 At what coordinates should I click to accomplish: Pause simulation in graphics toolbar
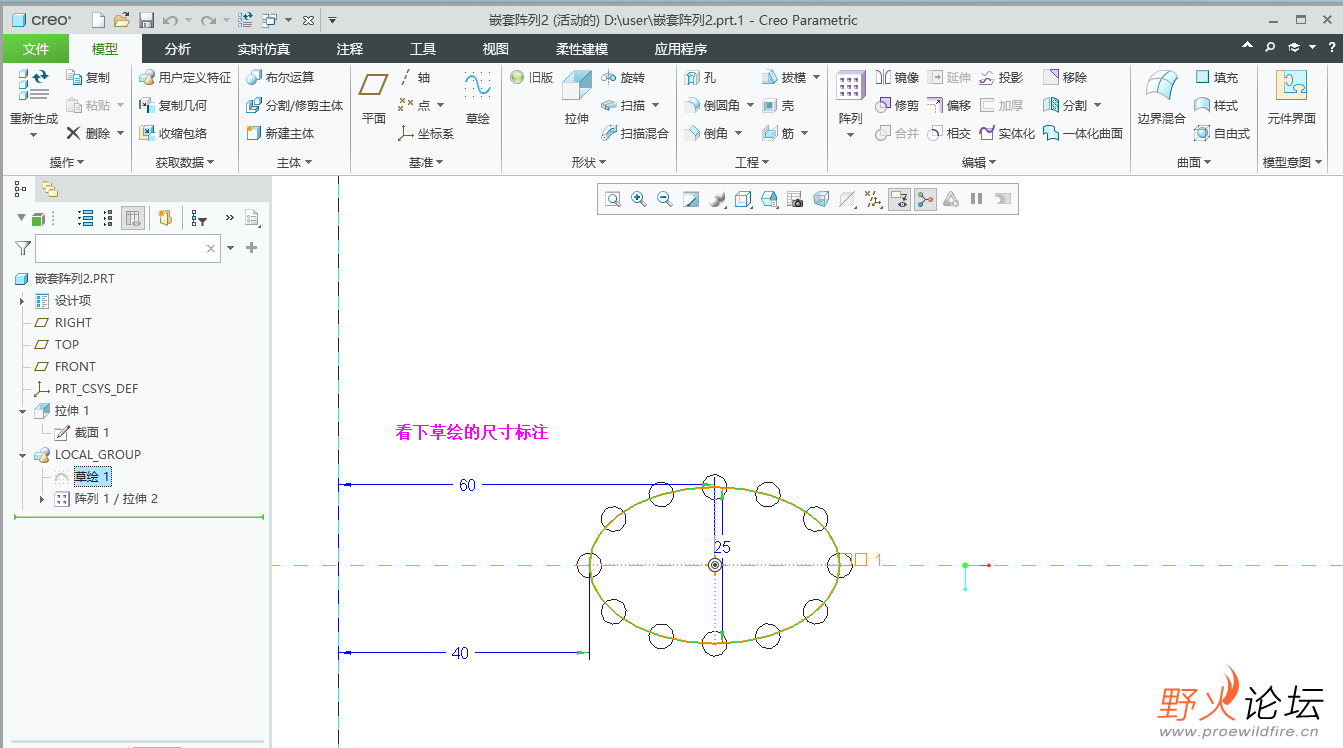[977, 199]
